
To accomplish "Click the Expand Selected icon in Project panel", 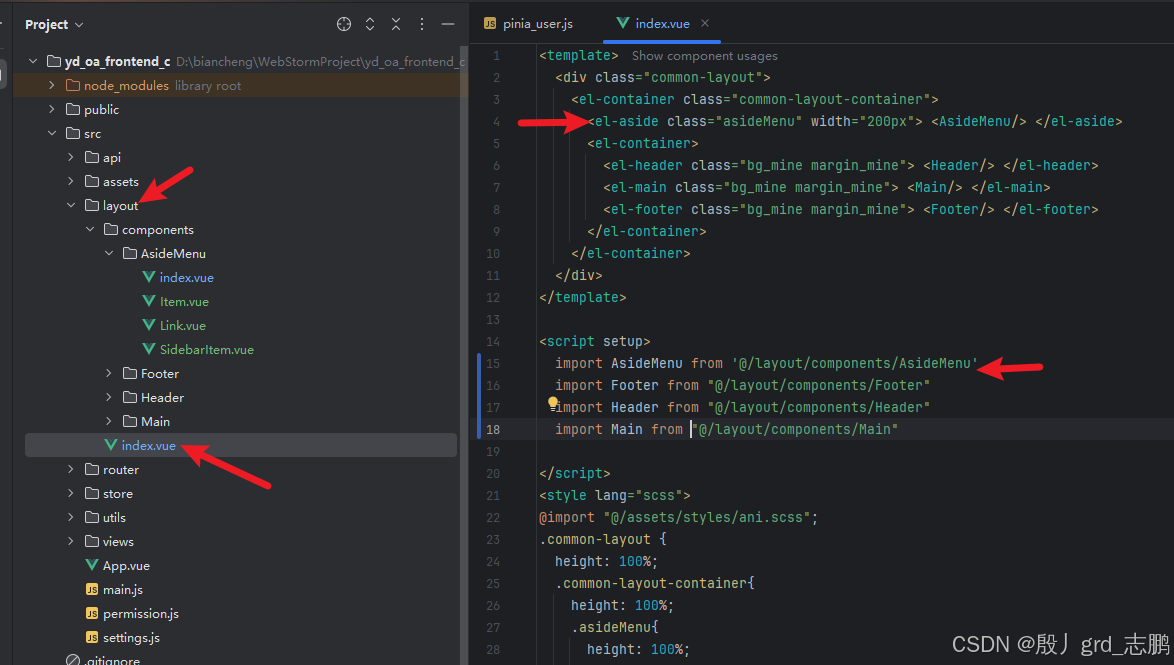I will (370, 24).
